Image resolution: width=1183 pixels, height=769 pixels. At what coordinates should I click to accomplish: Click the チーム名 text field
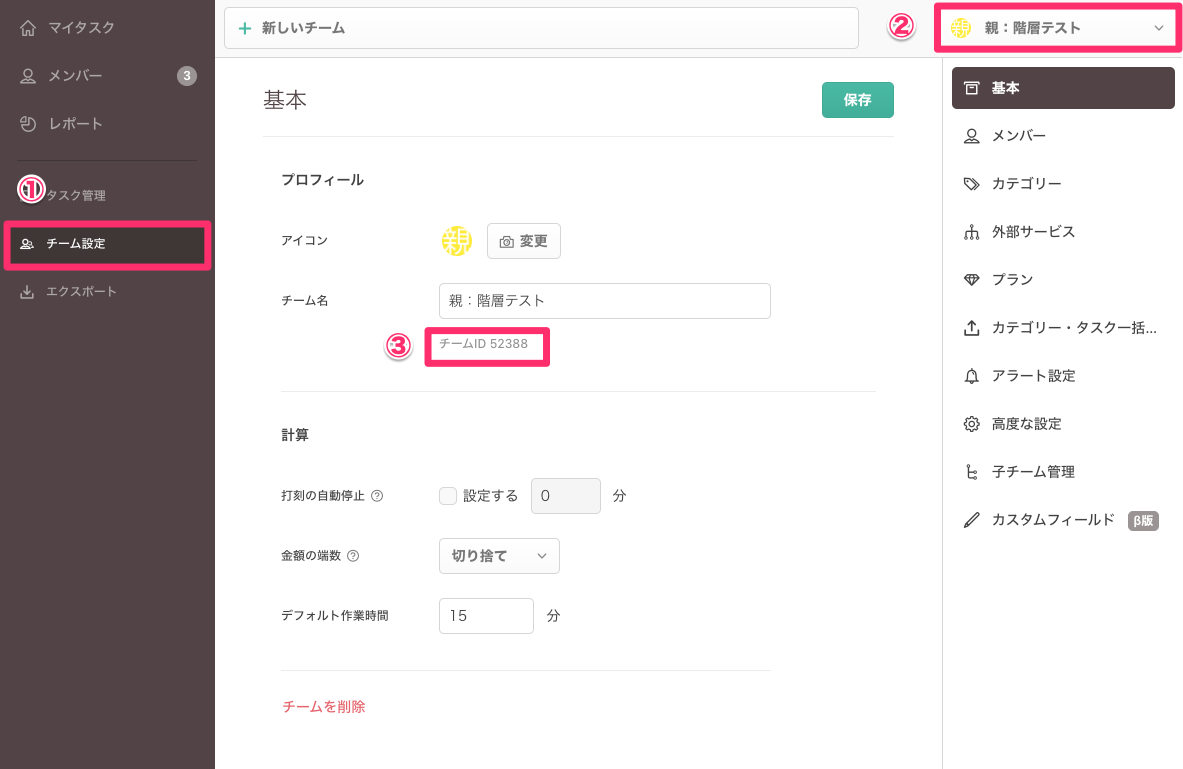(604, 300)
